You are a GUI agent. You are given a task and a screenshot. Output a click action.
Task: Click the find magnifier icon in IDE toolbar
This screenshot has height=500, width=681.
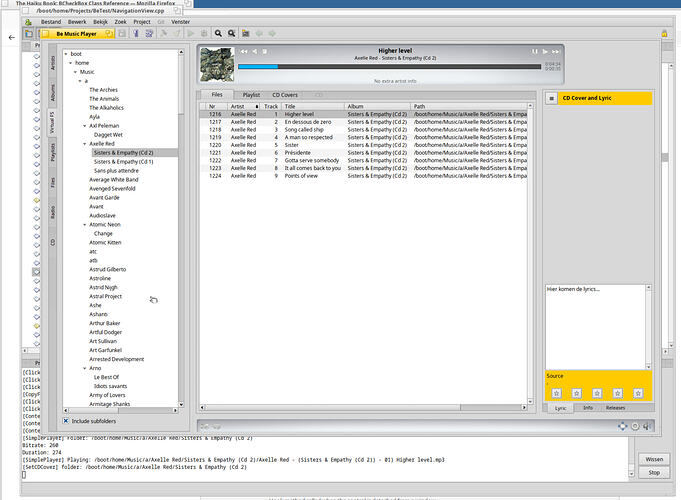pyautogui.click(x=218, y=33)
